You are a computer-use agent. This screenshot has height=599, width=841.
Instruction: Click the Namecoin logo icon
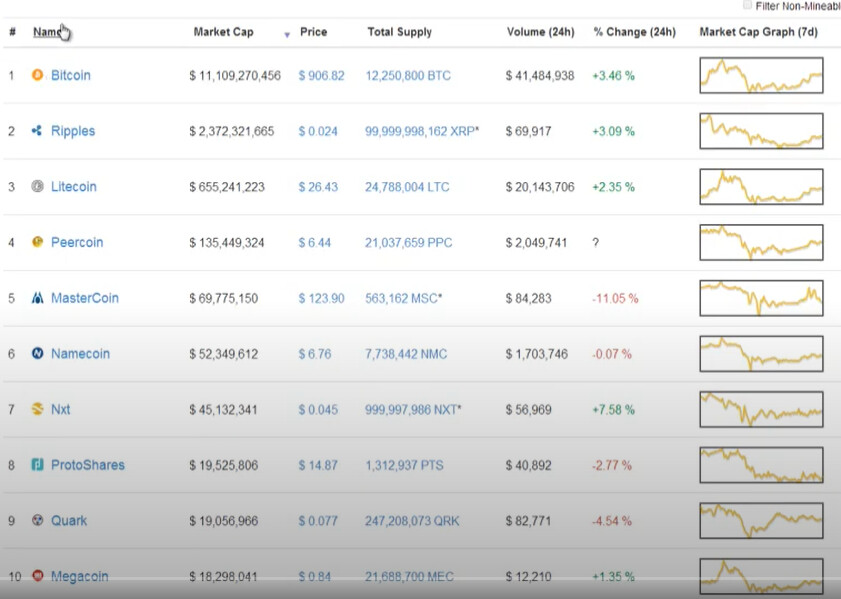[38, 353]
